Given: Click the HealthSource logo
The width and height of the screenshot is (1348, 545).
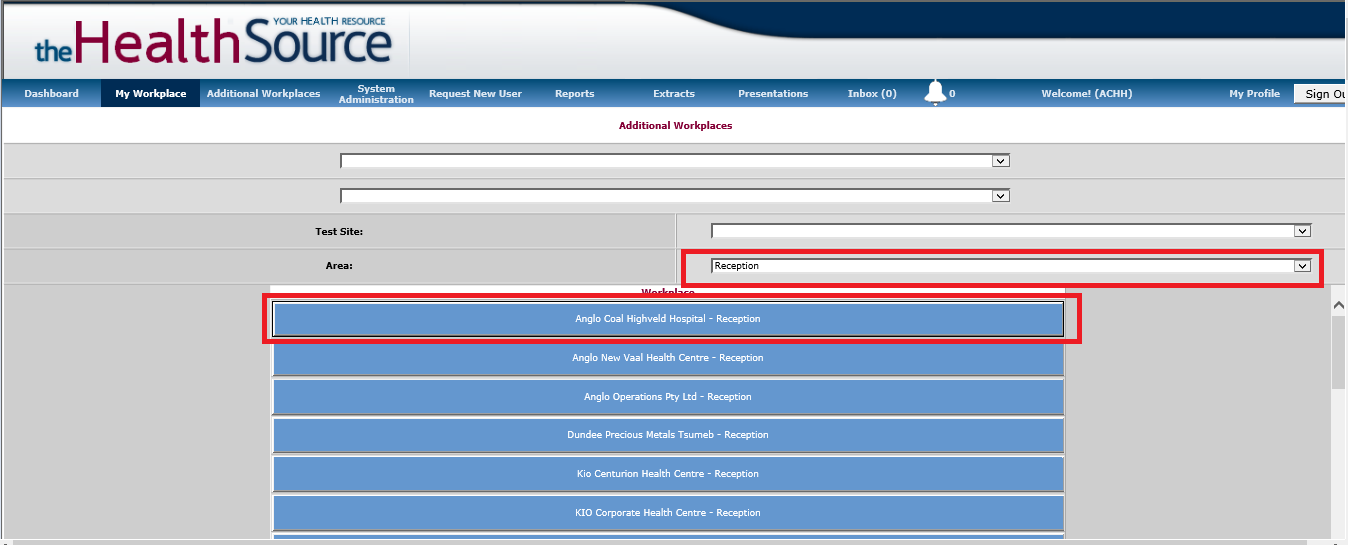Looking at the screenshot, I should (x=212, y=42).
